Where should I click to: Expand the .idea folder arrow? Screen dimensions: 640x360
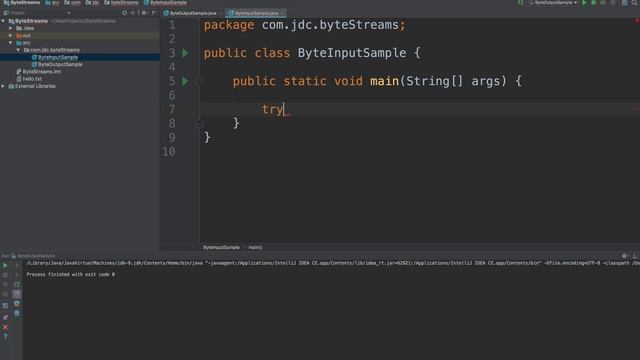pos(11,28)
